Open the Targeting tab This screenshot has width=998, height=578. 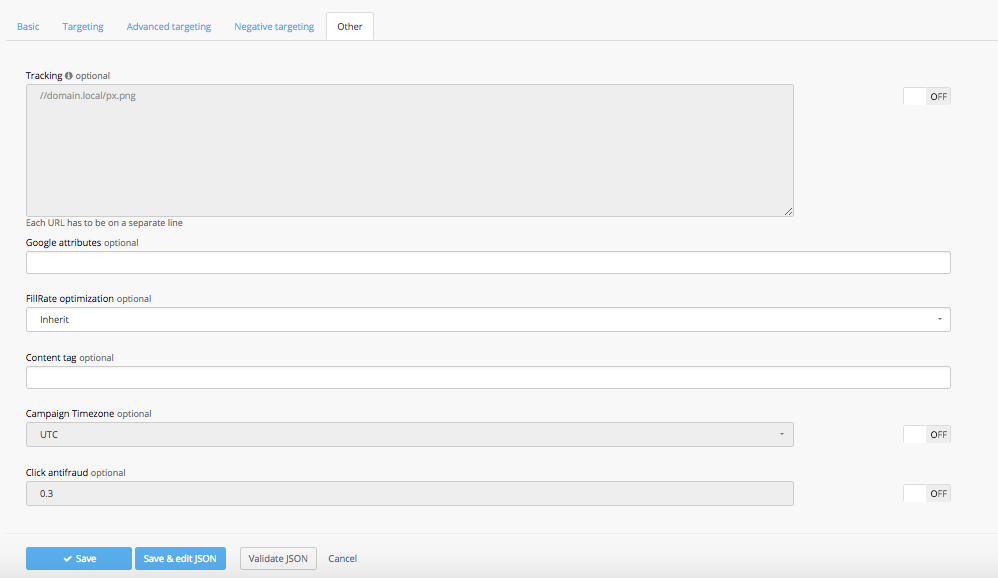(x=83, y=27)
